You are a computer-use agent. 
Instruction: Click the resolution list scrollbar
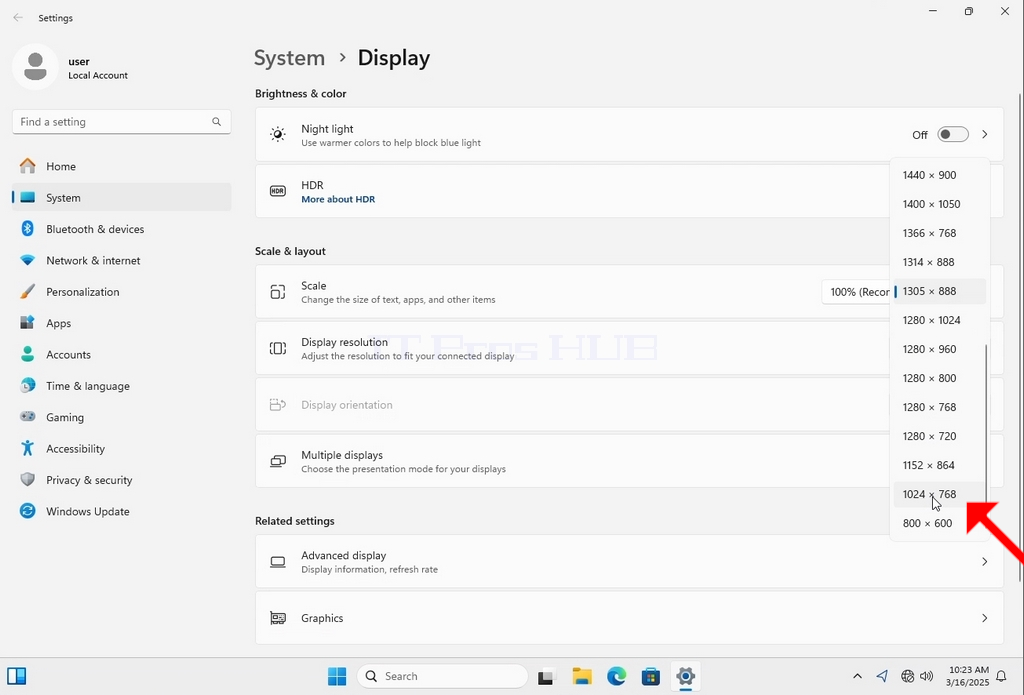pos(986,432)
